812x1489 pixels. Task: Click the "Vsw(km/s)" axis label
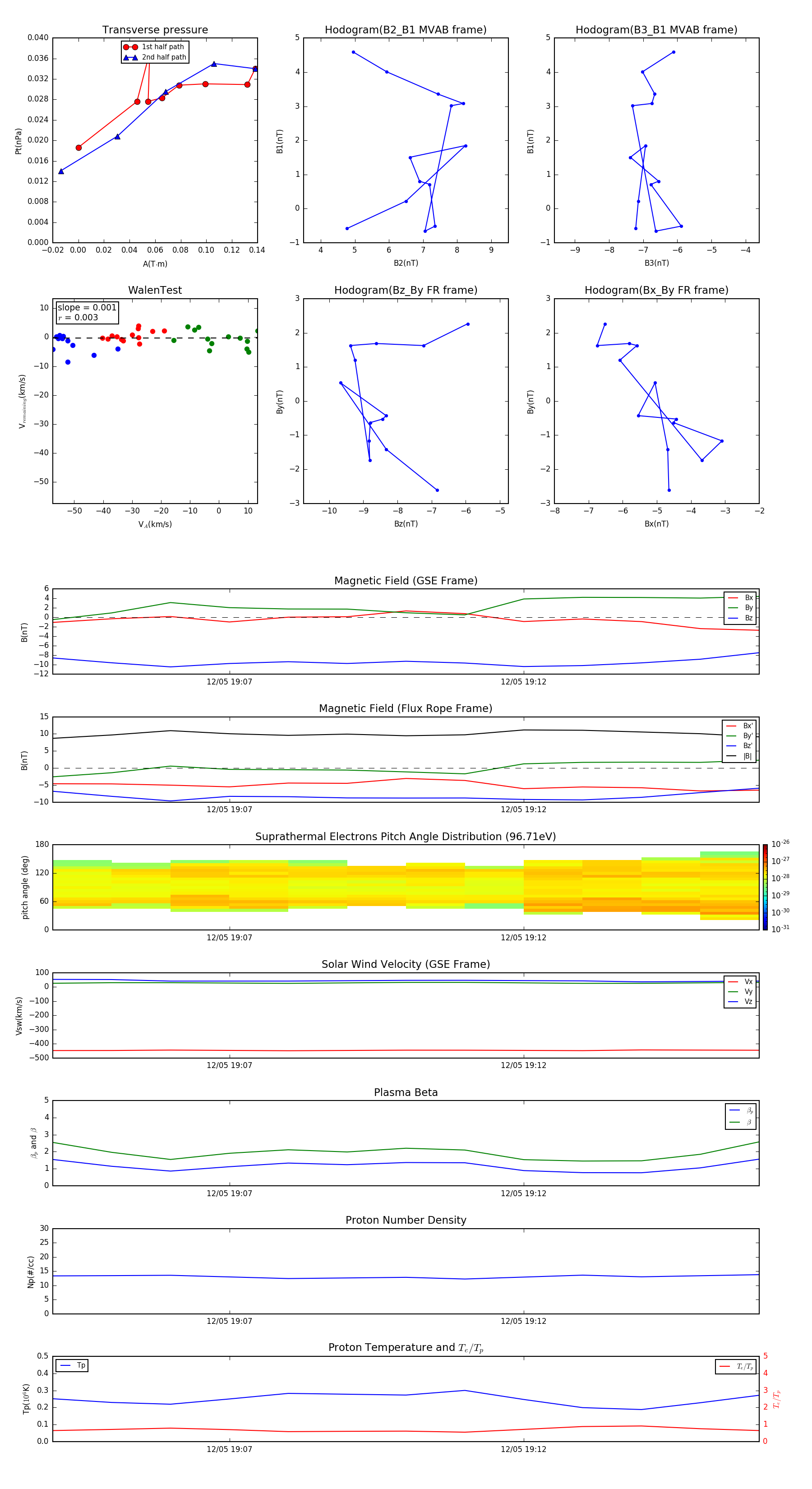coord(18,1016)
